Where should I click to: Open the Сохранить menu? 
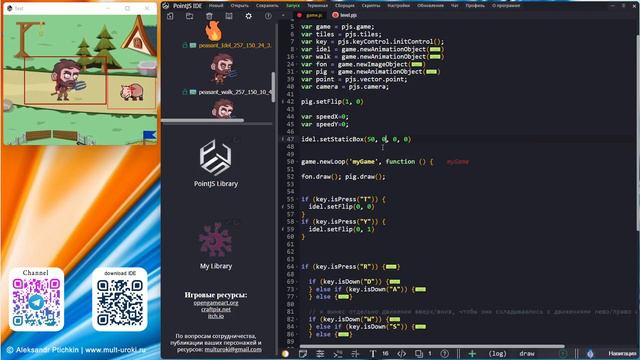point(267,6)
